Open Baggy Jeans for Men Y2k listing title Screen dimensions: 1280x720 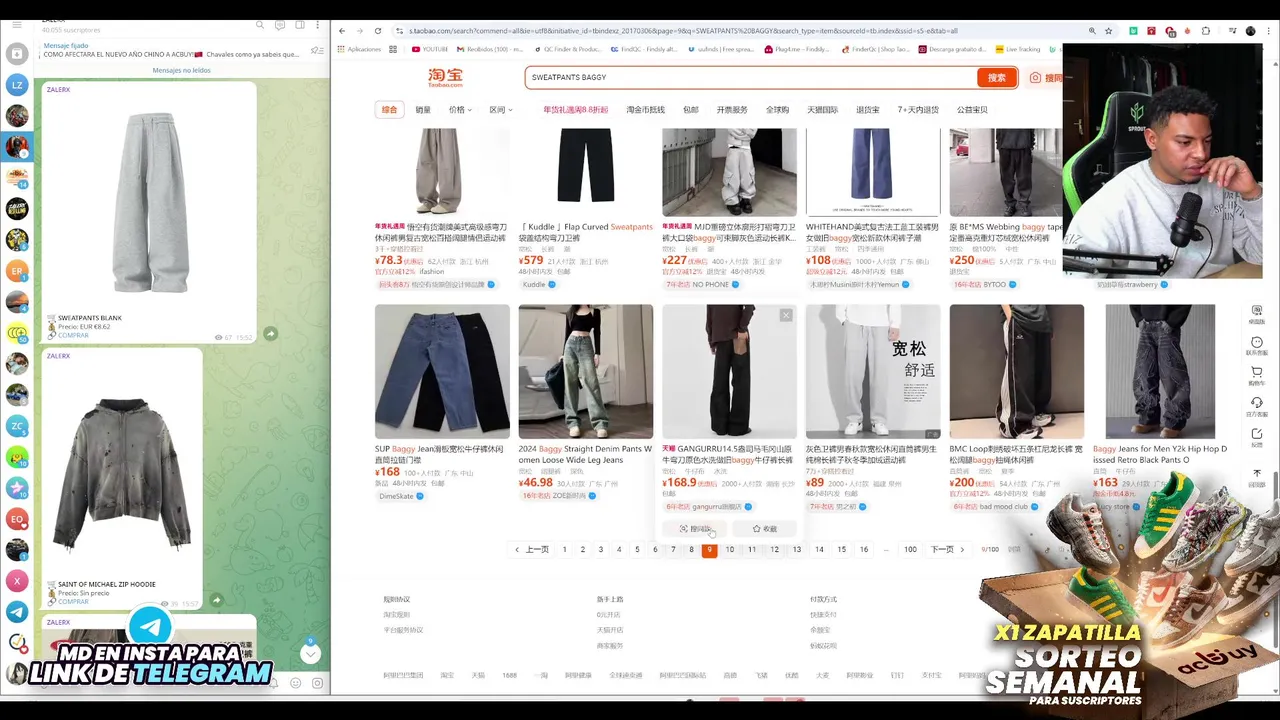click(1160, 454)
